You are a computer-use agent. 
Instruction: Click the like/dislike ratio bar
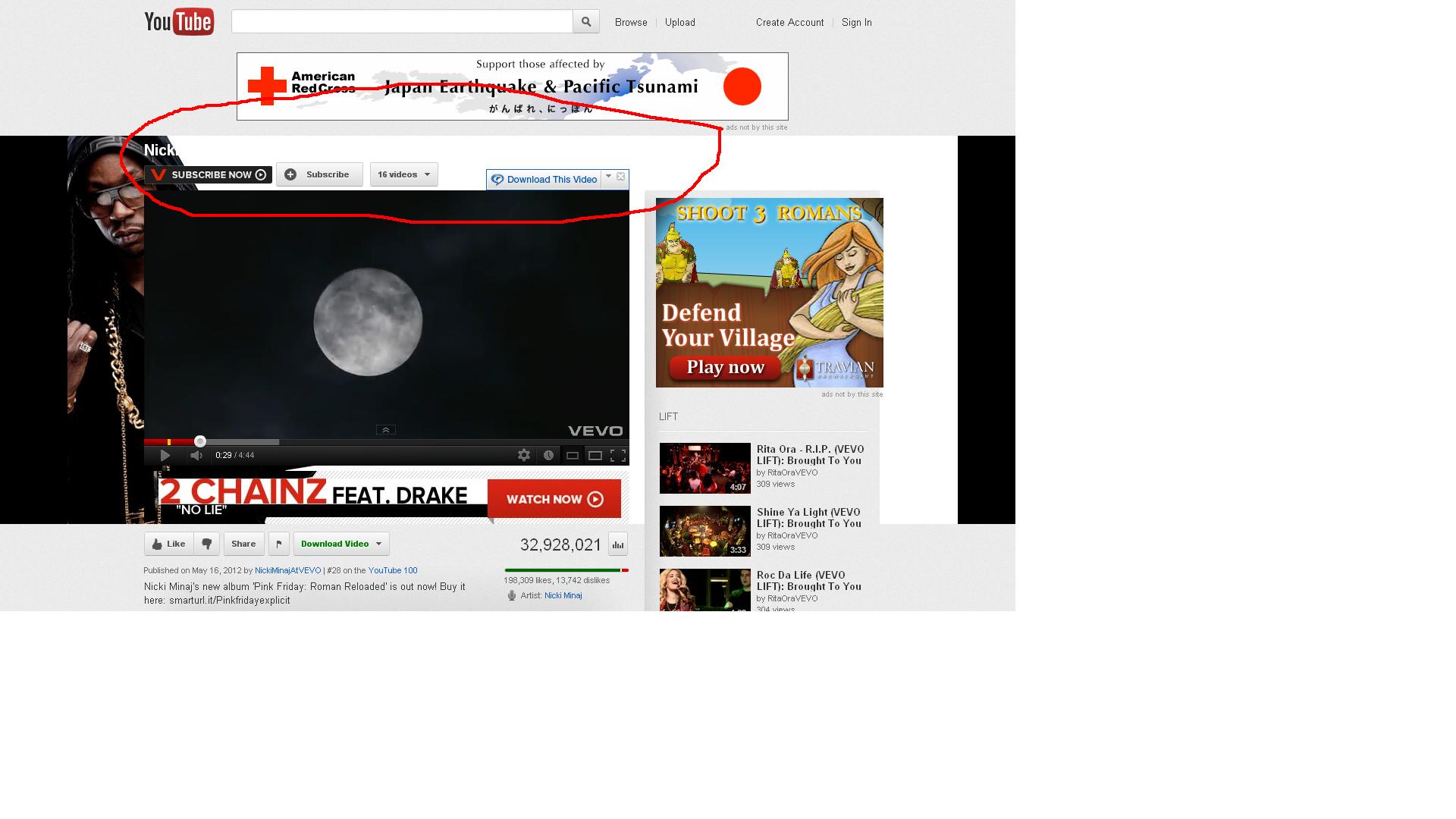click(566, 570)
